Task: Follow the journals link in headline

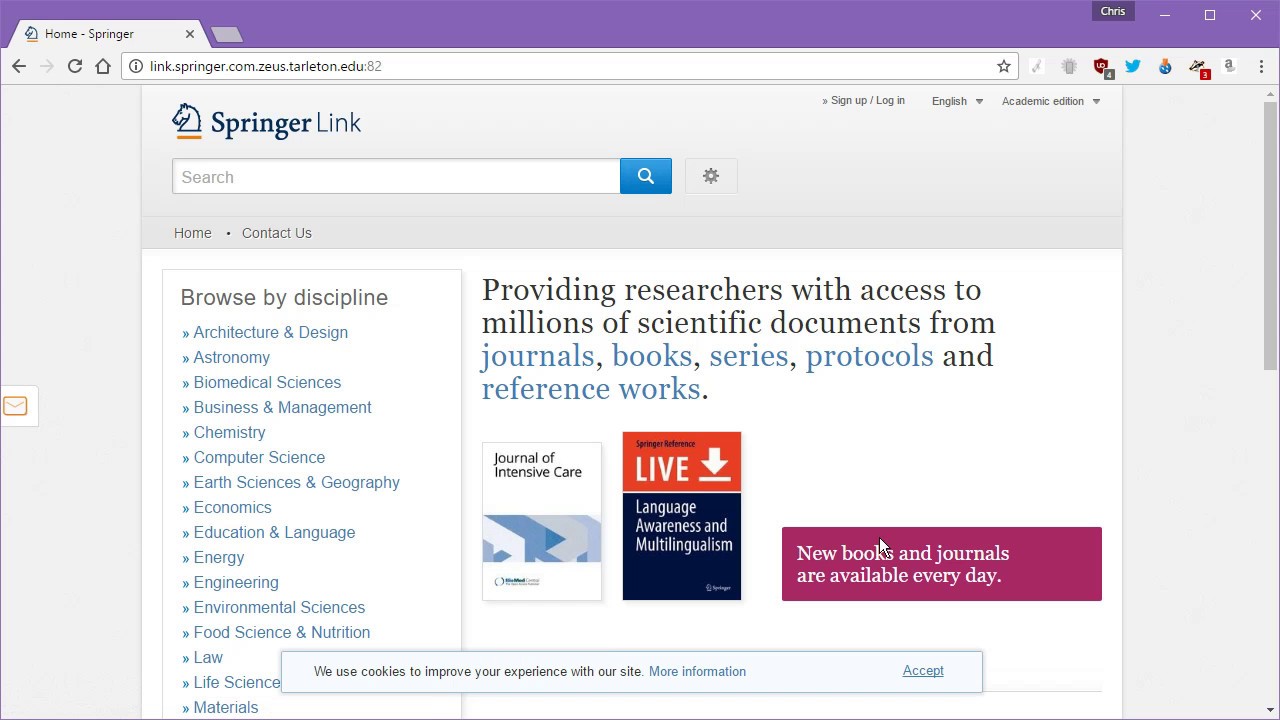Action: 538,356
